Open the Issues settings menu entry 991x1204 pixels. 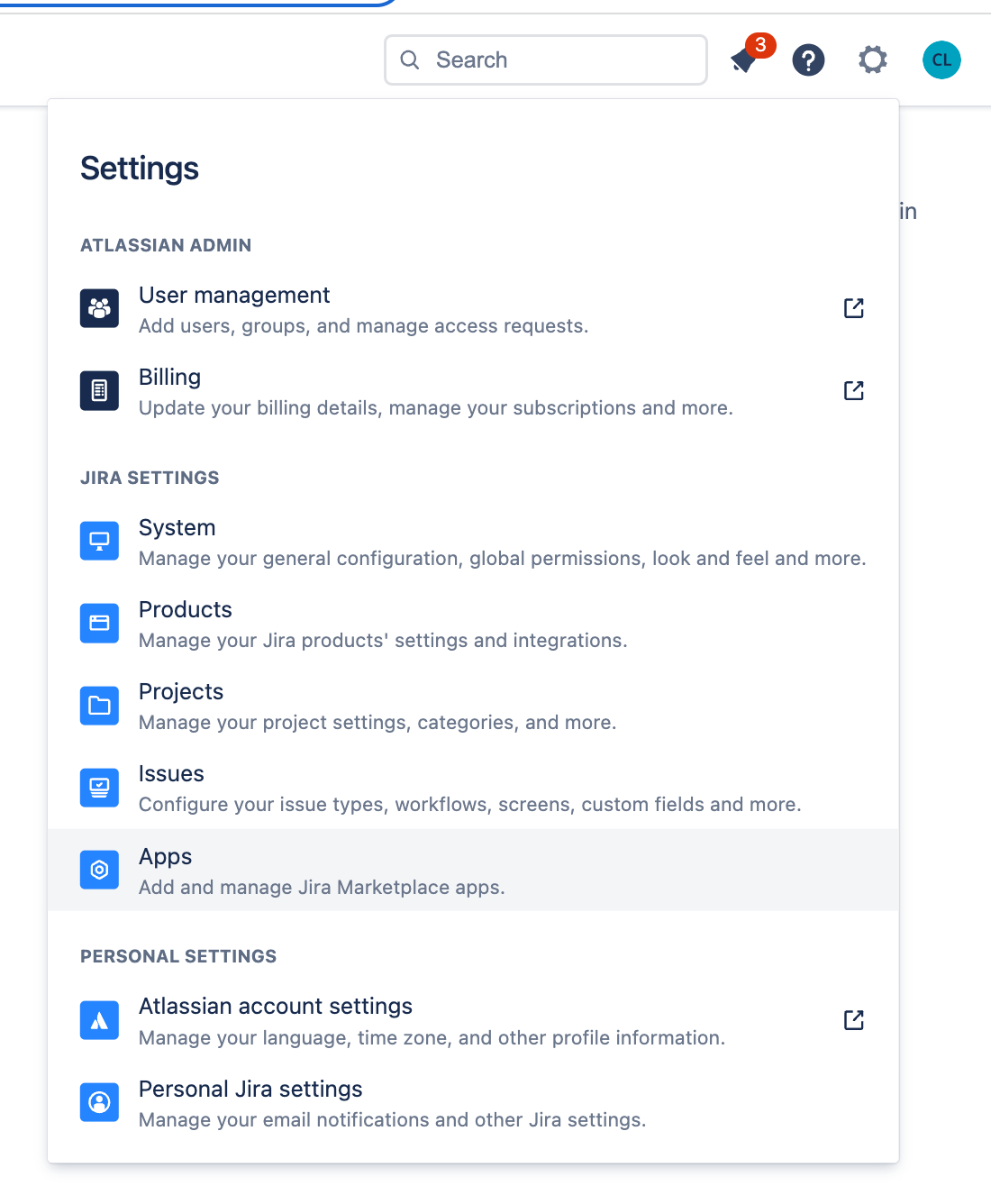click(468, 789)
